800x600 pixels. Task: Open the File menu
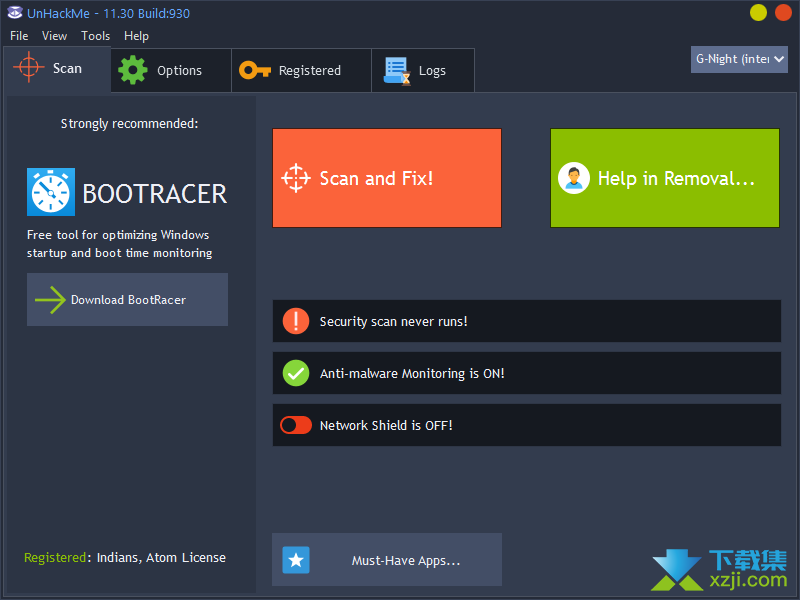[19, 36]
